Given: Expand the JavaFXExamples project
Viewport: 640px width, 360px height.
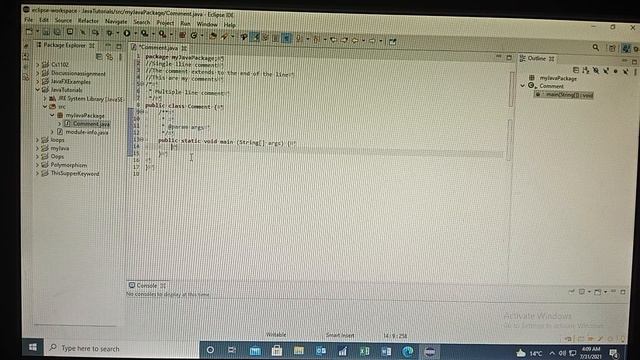Looking at the screenshot, I should (x=38, y=81).
